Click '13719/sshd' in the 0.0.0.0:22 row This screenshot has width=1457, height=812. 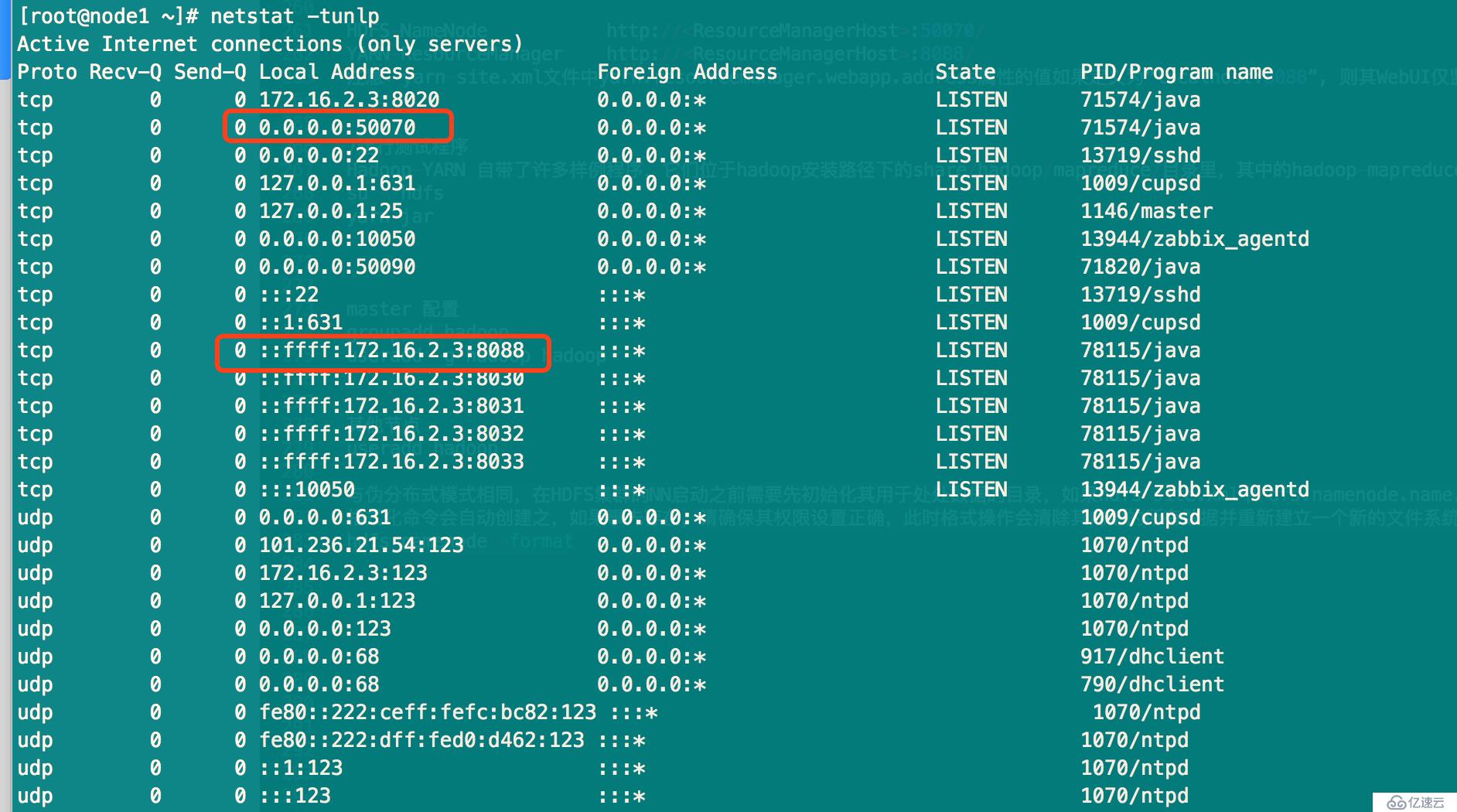tap(1141, 155)
